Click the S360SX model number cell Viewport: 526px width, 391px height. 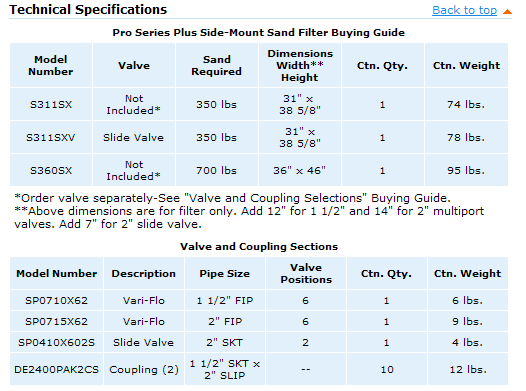coord(51,170)
